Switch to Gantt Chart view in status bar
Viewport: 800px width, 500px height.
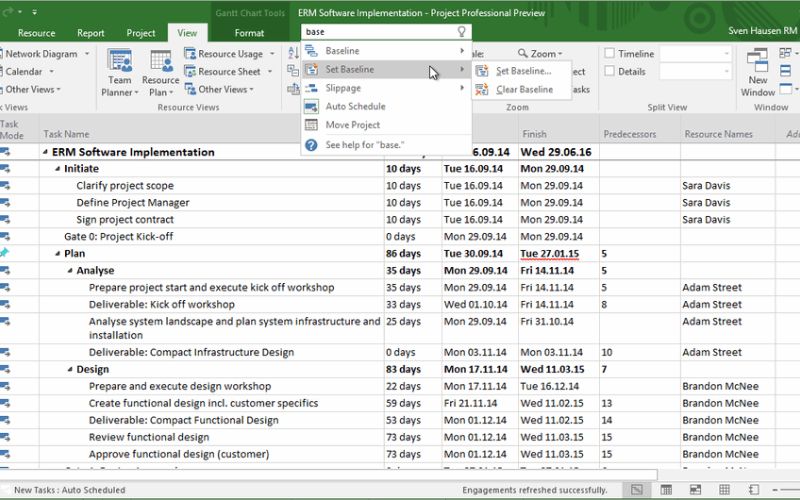636,490
